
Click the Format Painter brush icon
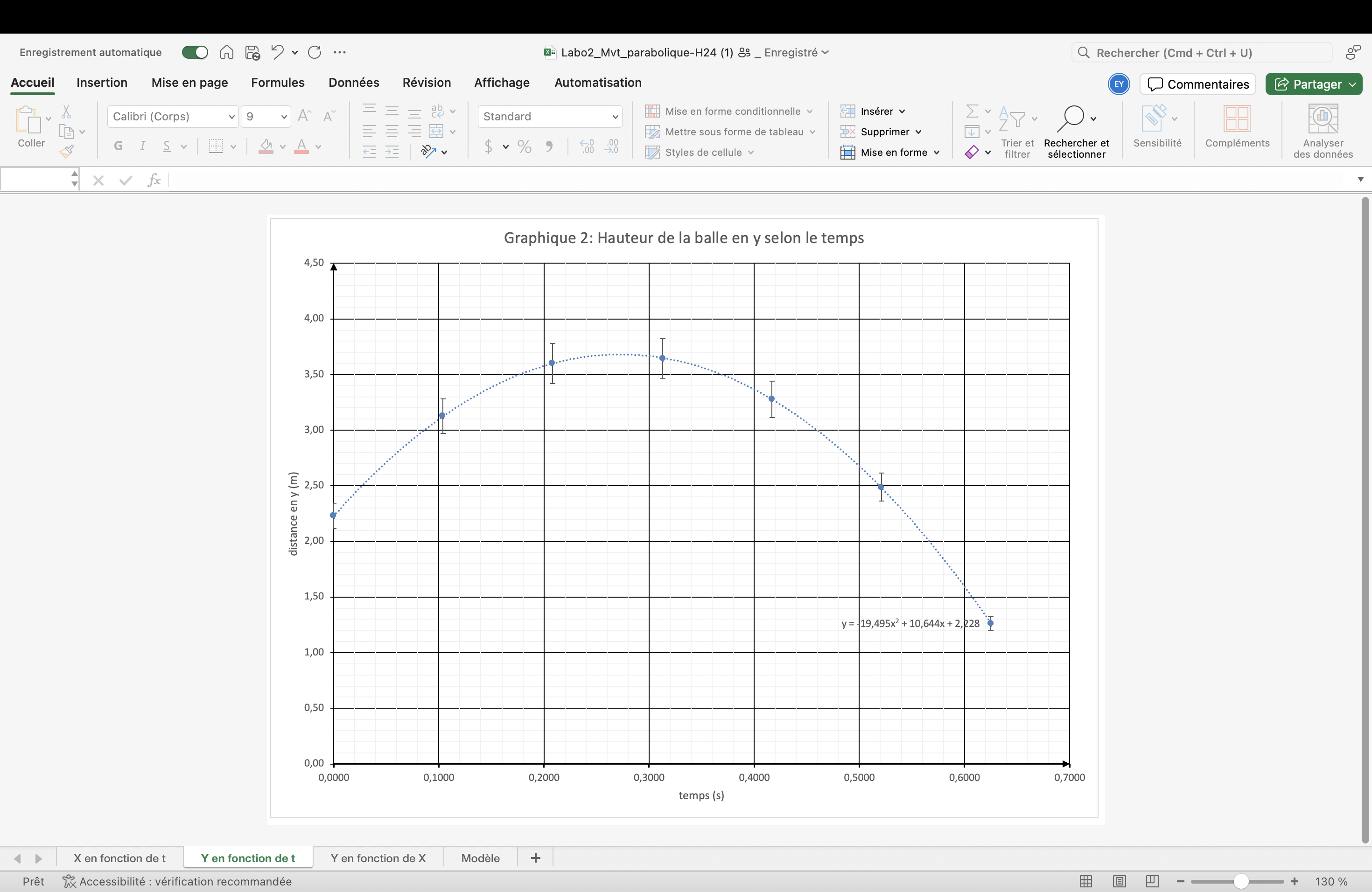pos(66,152)
